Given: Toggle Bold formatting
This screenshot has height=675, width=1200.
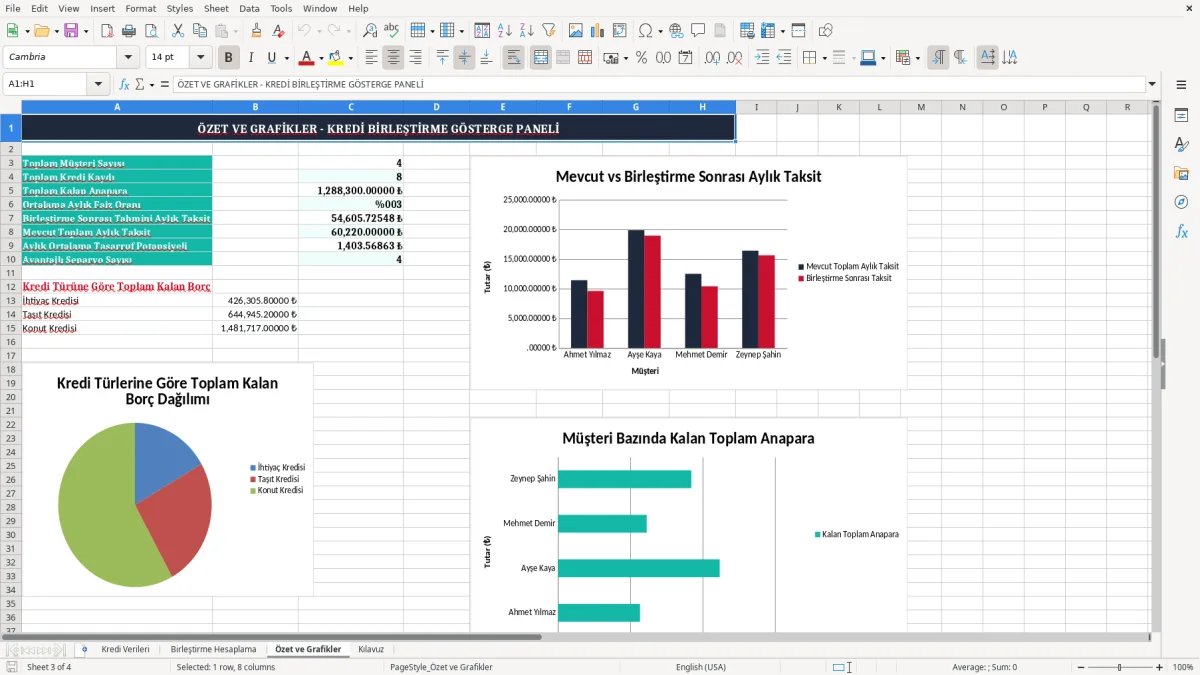Looking at the screenshot, I should (x=229, y=58).
